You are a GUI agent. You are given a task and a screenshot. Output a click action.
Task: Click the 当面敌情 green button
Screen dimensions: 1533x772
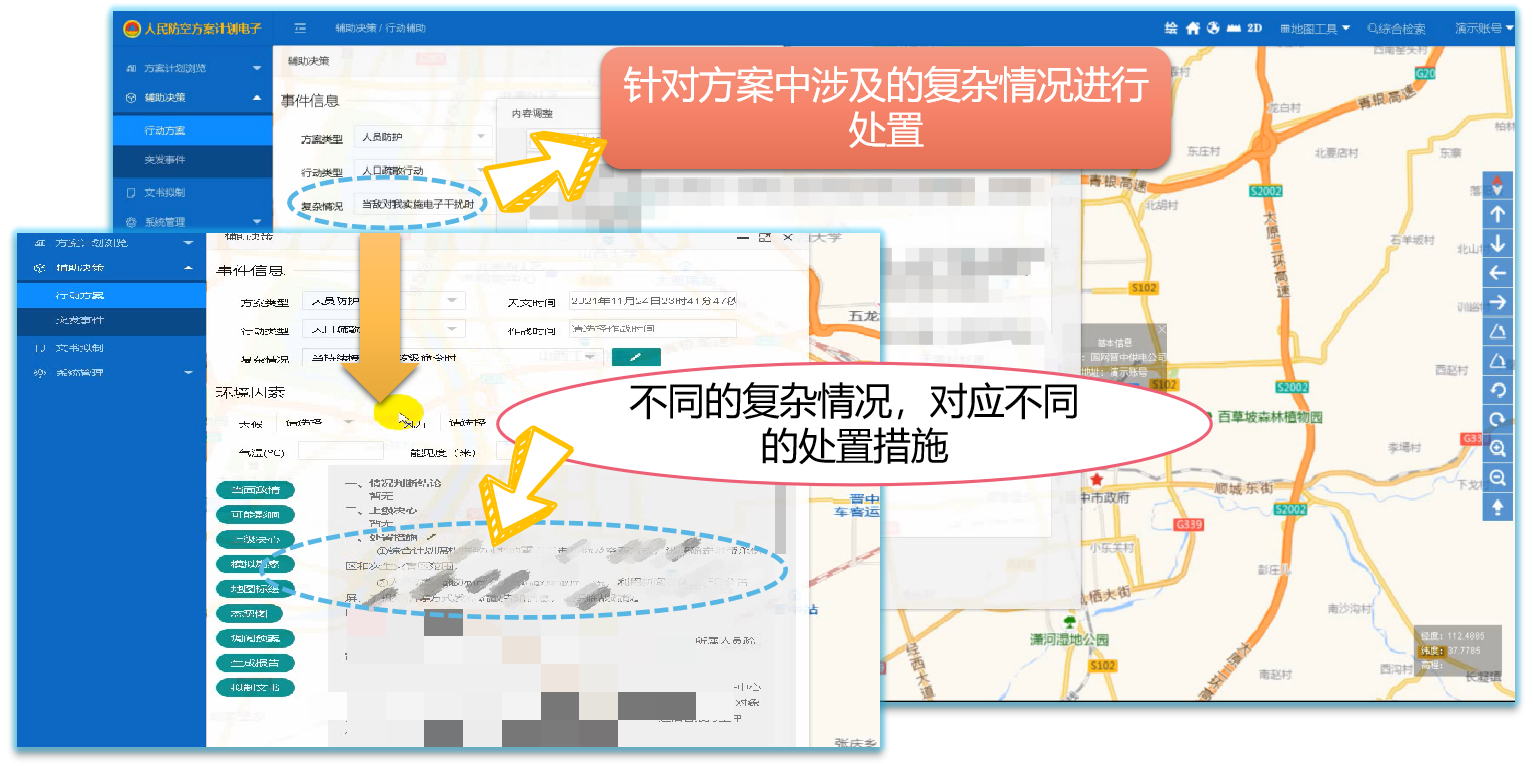pos(255,490)
